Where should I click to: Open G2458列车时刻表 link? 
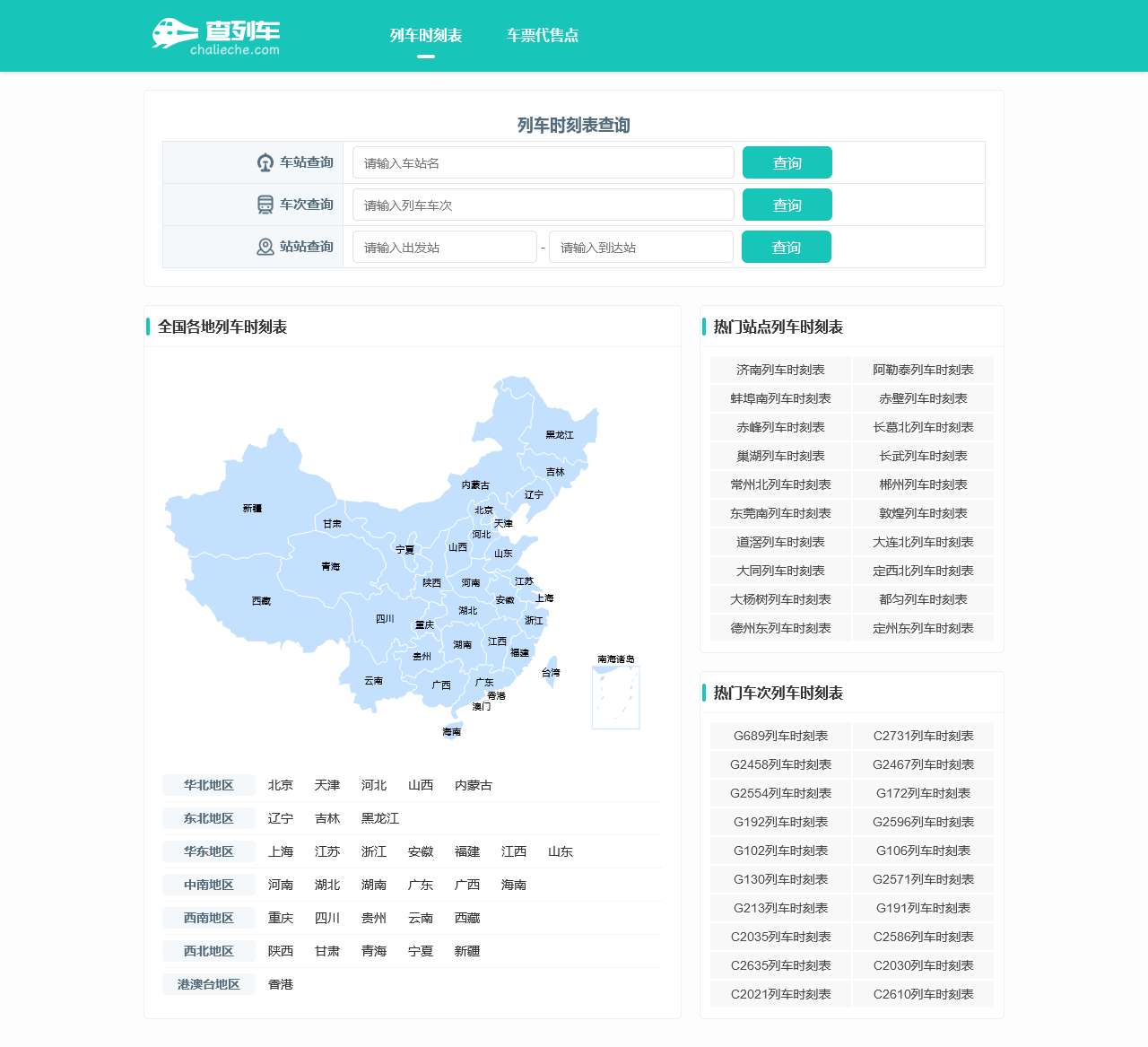pyautogui.click(x=780, y=764)
